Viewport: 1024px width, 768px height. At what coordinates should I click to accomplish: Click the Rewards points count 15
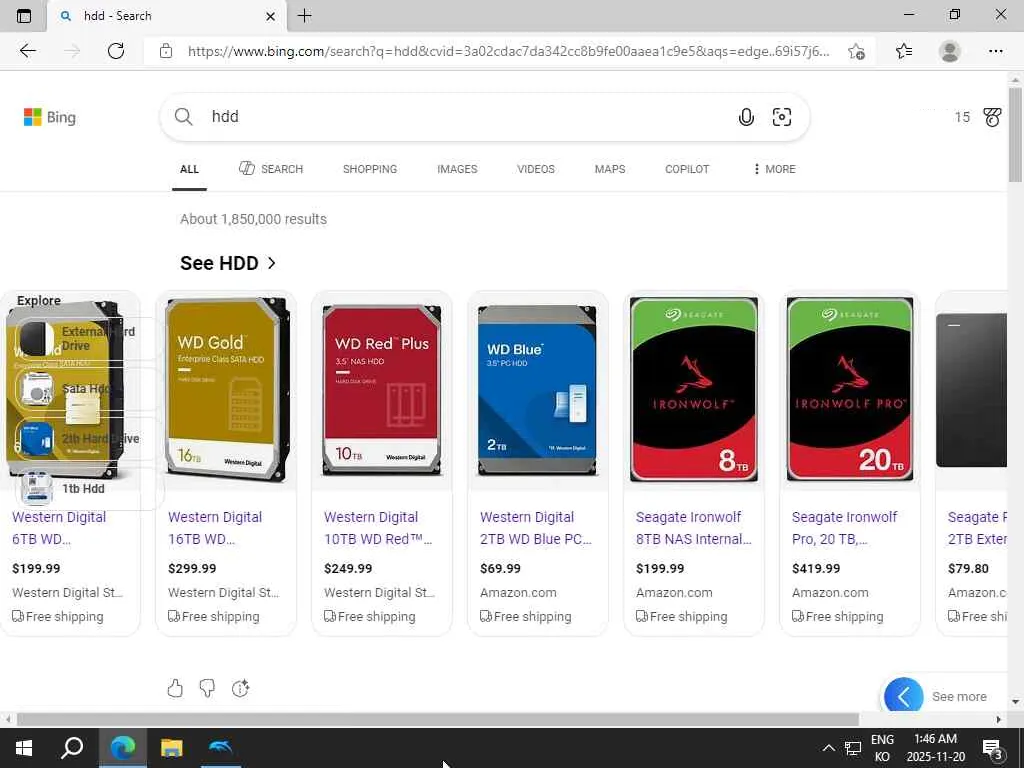point(962,117)
